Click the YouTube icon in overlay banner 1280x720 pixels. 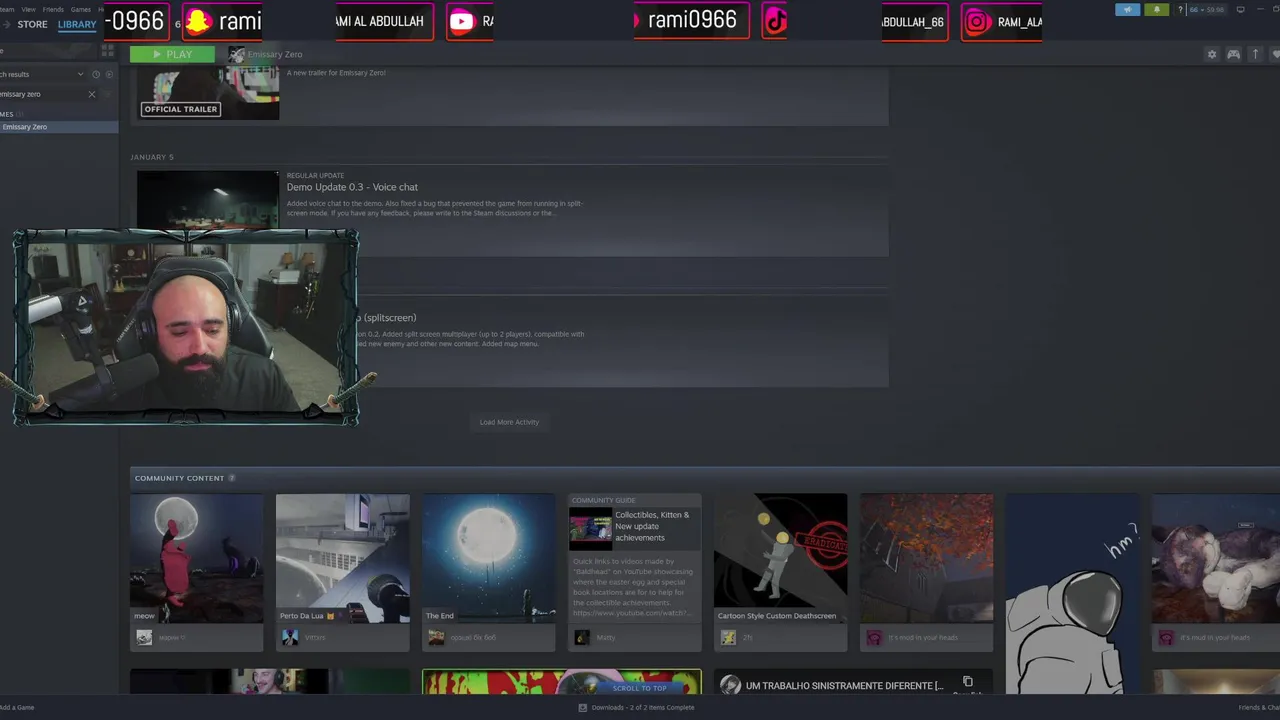(x=461, y=21)
